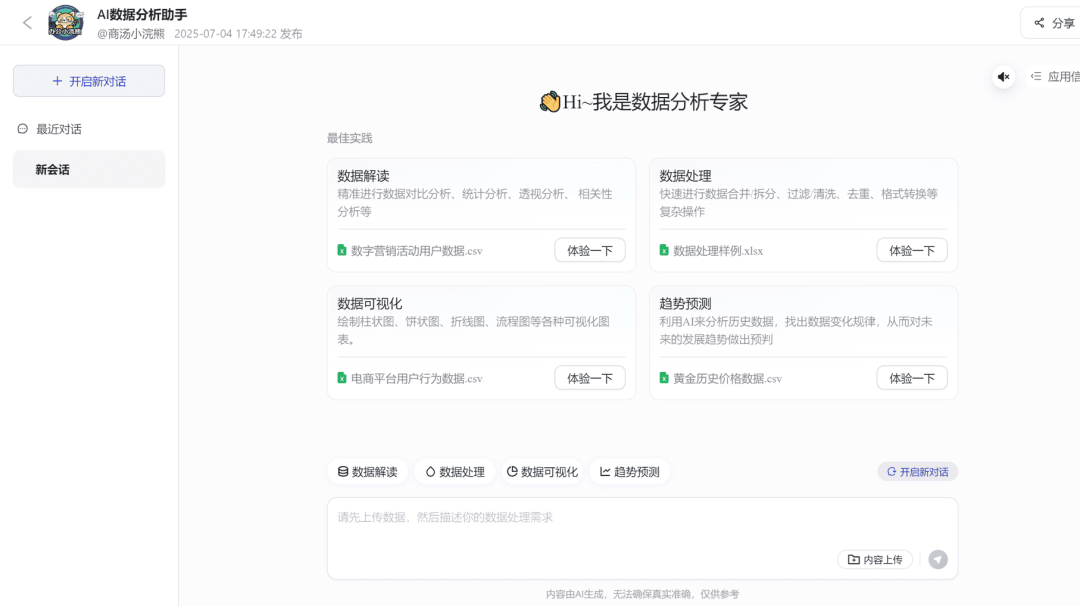This screenshot has width=1080, height=607.
Task: Open file name 黄金历史价格数据.csv
Action: click(x=727, y=378)
